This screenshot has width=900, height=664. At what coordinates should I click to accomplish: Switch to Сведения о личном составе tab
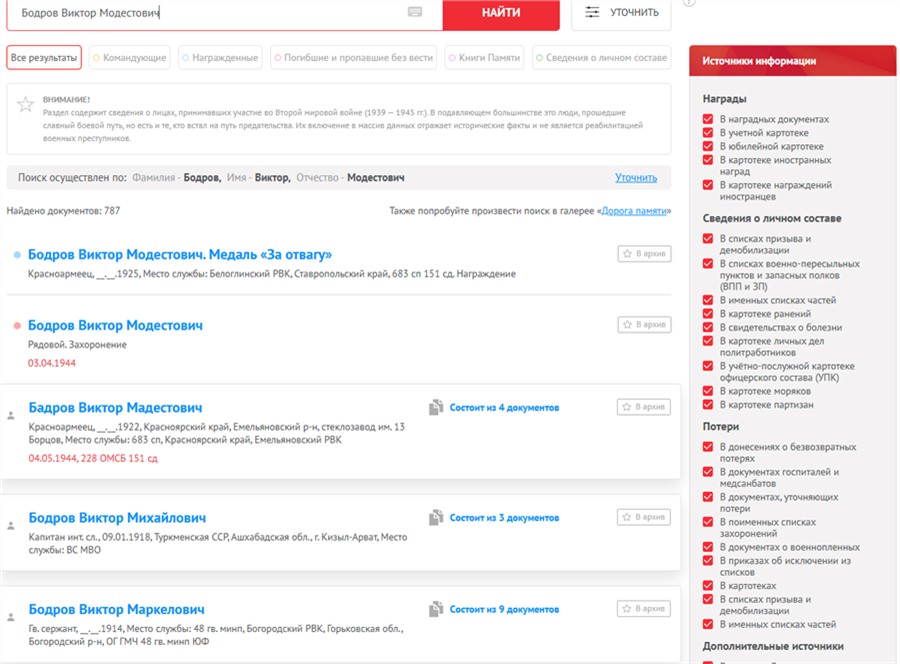click(x=602, y=57)
